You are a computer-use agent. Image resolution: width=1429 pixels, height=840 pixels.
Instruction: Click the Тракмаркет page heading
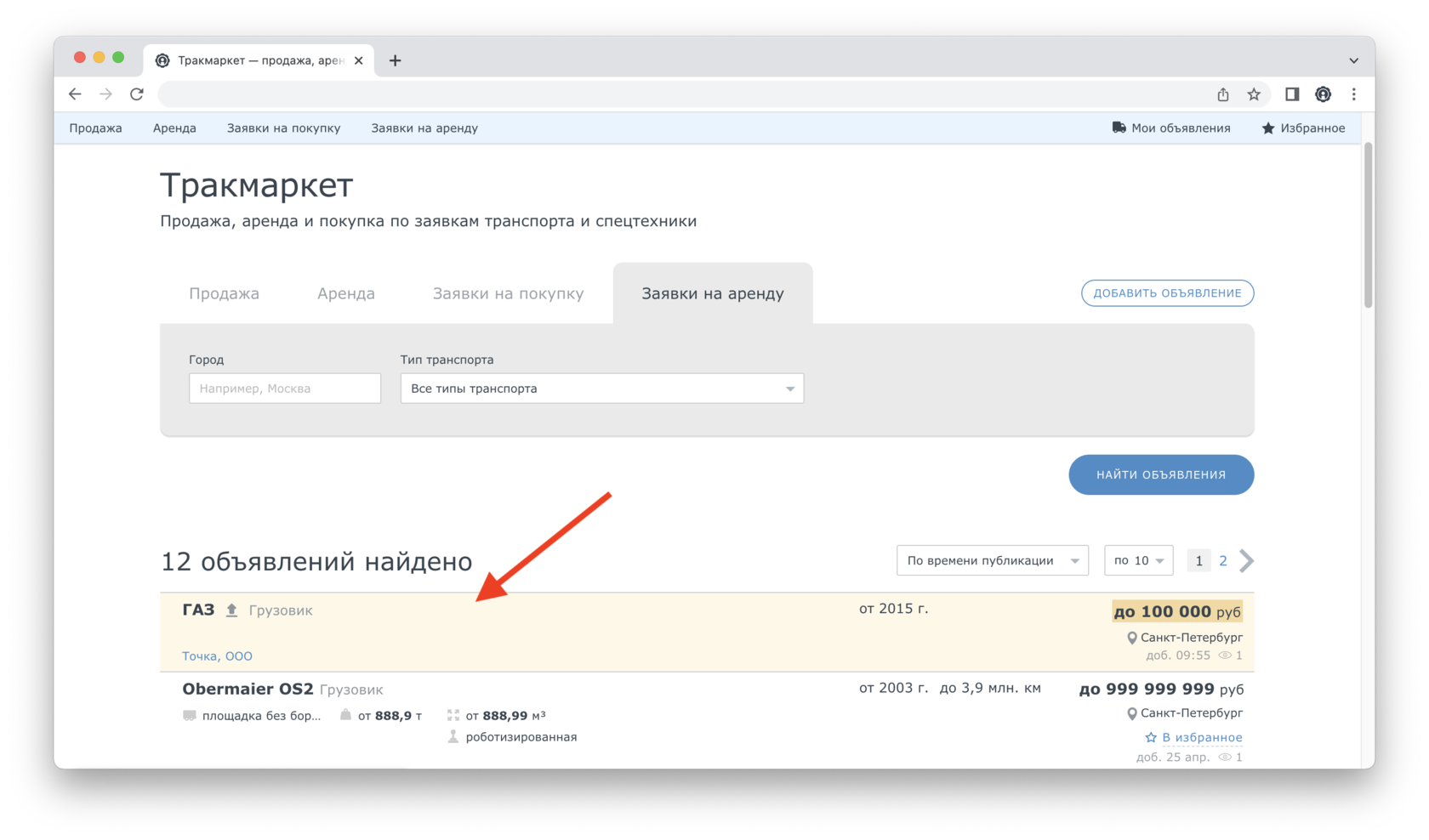256,184
